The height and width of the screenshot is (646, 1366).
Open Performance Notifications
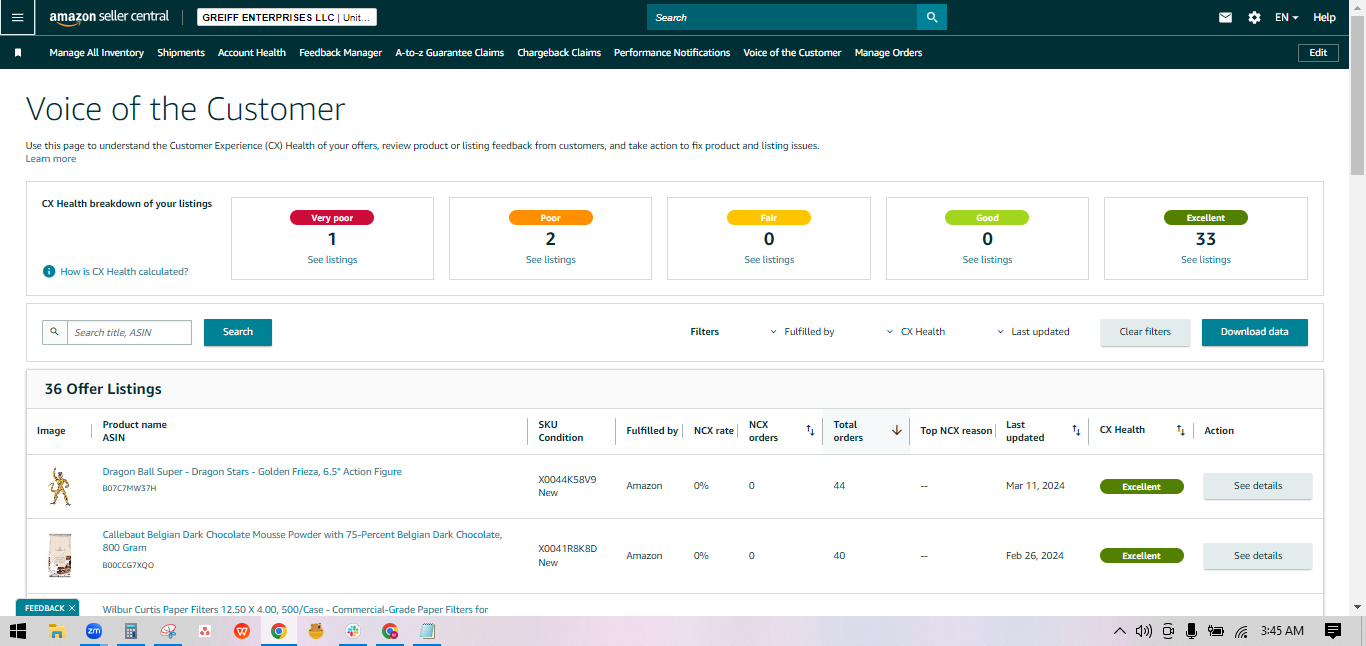point(672,53)
